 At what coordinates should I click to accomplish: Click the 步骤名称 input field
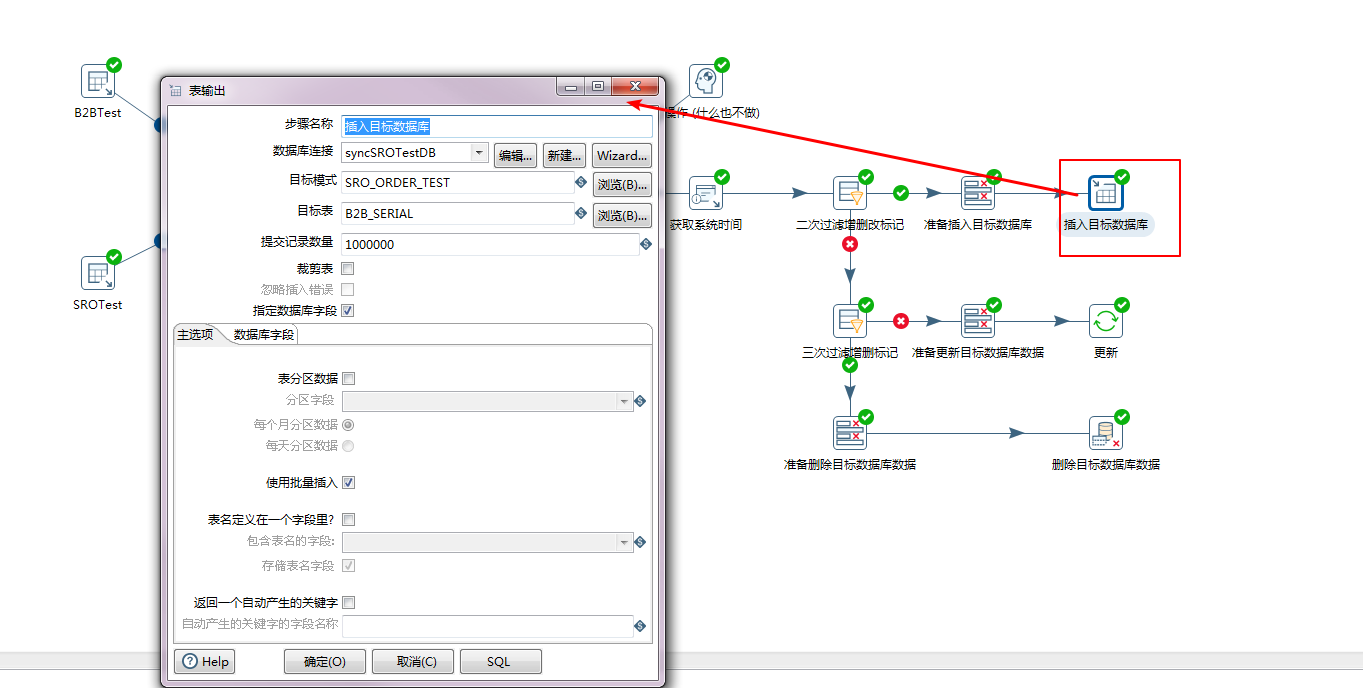click(x=497, y=126)
